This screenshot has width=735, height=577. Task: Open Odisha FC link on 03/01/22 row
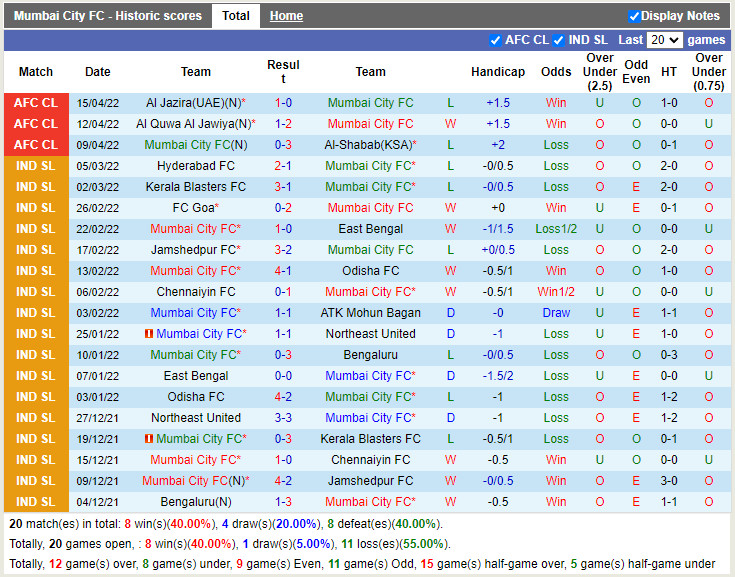(196, 397)
